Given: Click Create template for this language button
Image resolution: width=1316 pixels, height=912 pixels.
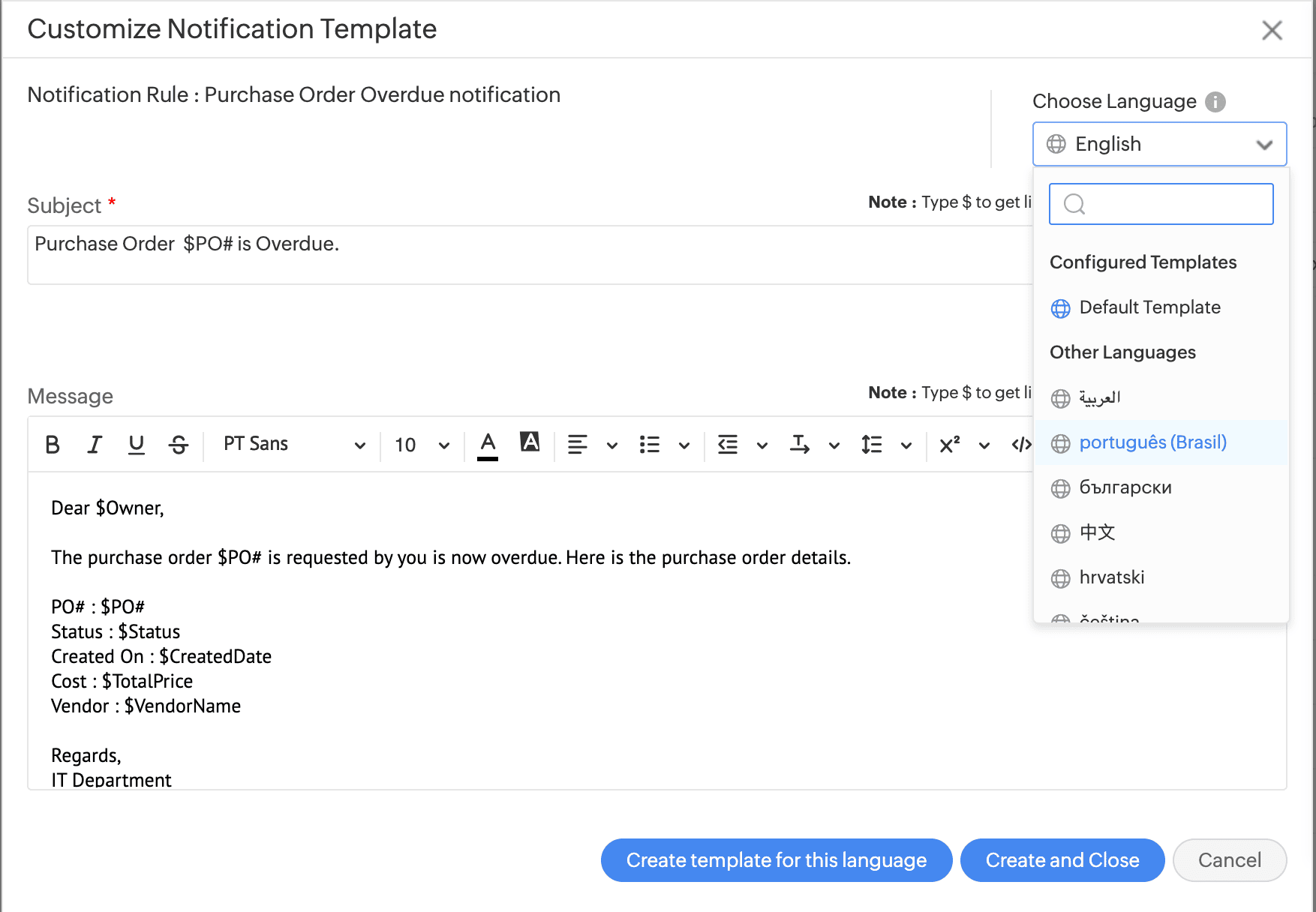Looking at the screenshot, I should (x=776, y=860).
